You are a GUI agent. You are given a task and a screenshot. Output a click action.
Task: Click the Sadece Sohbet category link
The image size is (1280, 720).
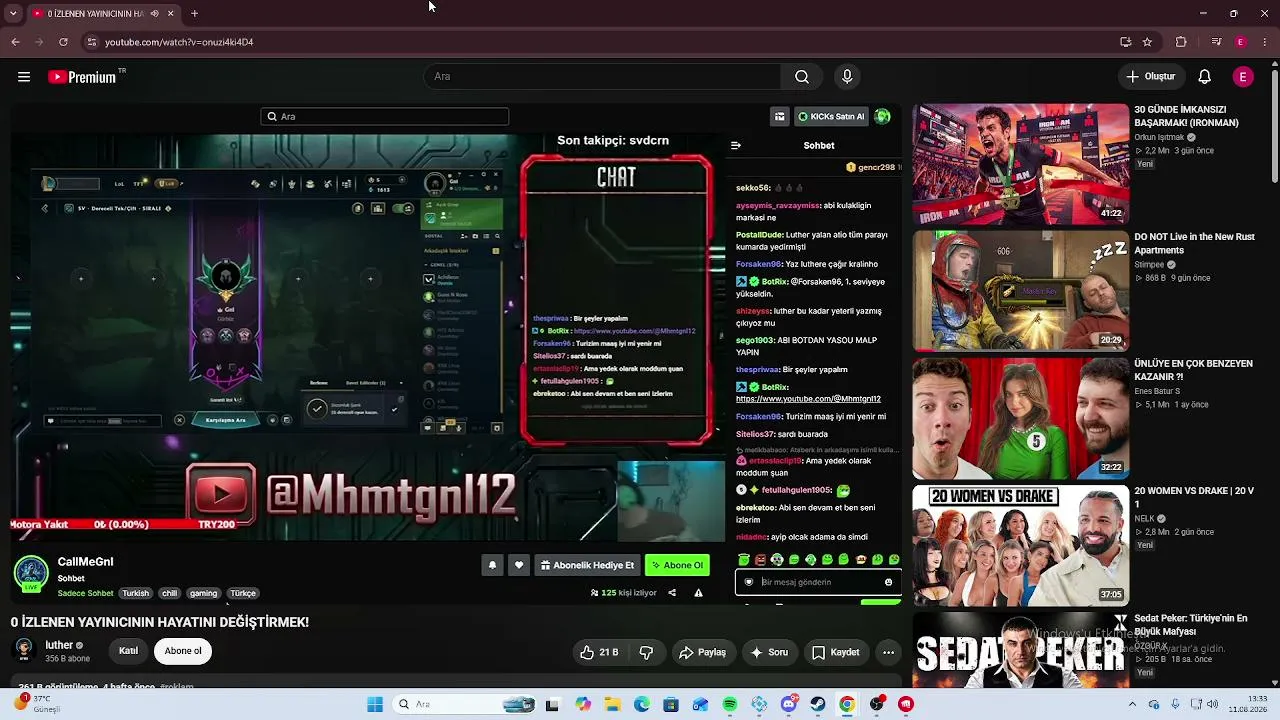85,593
